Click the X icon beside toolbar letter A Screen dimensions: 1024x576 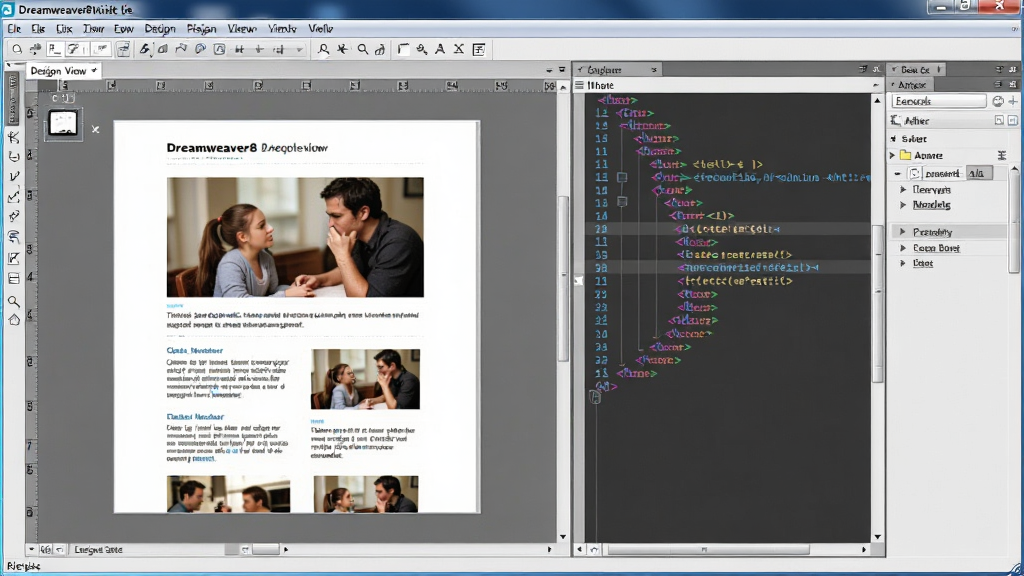(459, 50)
